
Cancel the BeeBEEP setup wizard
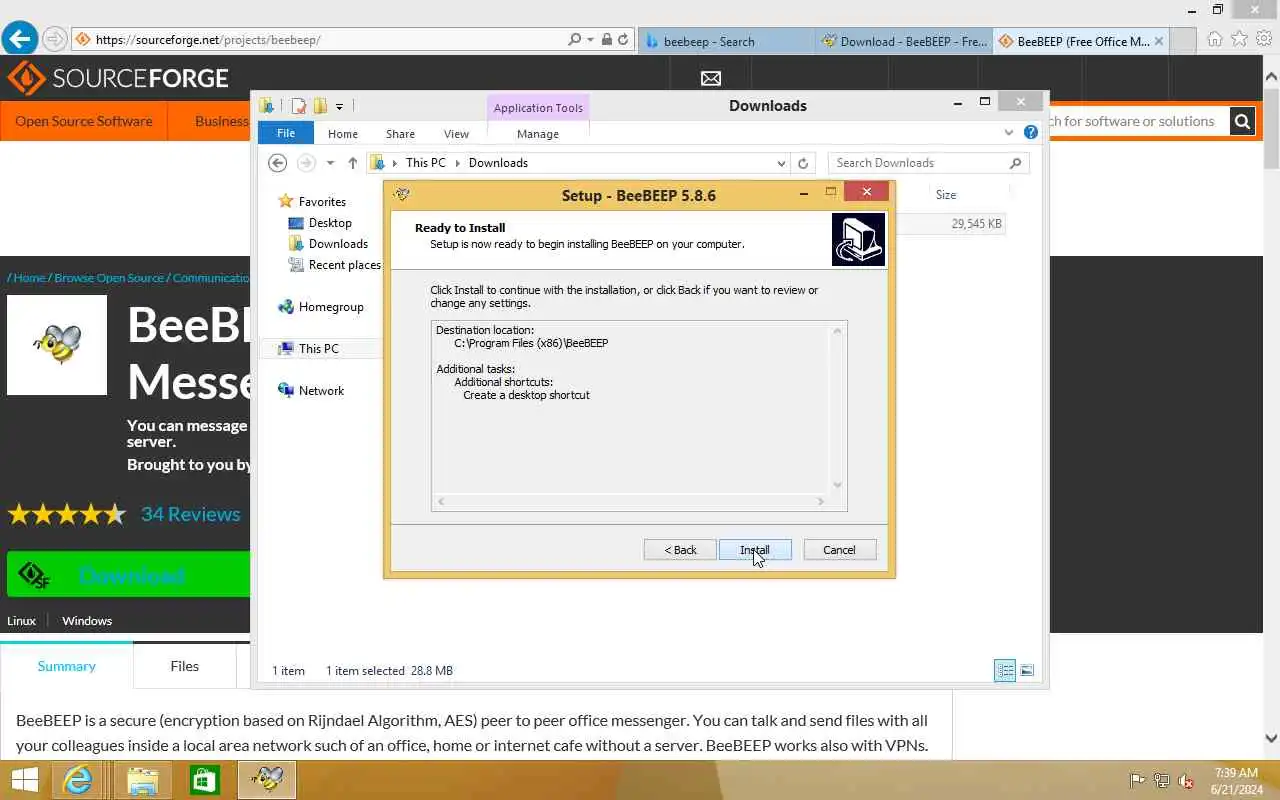pos(839,550)
